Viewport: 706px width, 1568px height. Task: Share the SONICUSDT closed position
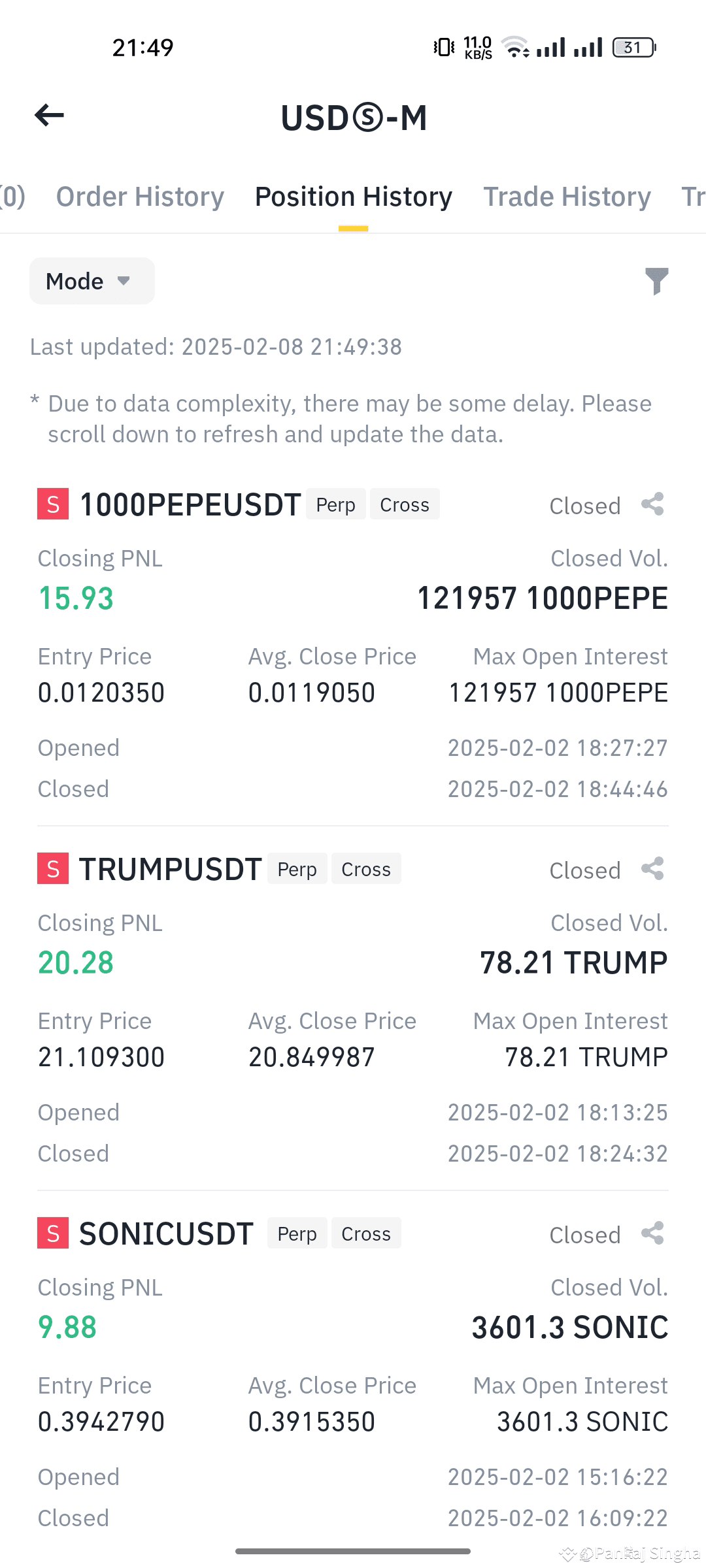click(652, 1233)
